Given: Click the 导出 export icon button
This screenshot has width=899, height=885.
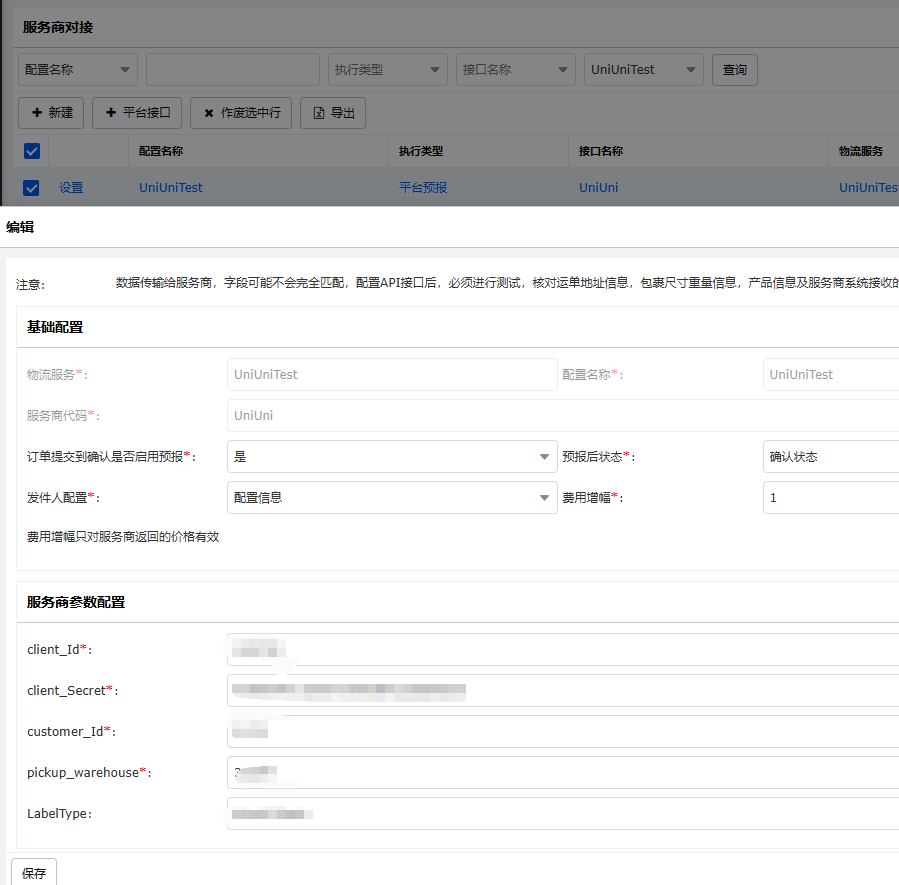Looking at the screenshot, I should (x=333, y=113).
